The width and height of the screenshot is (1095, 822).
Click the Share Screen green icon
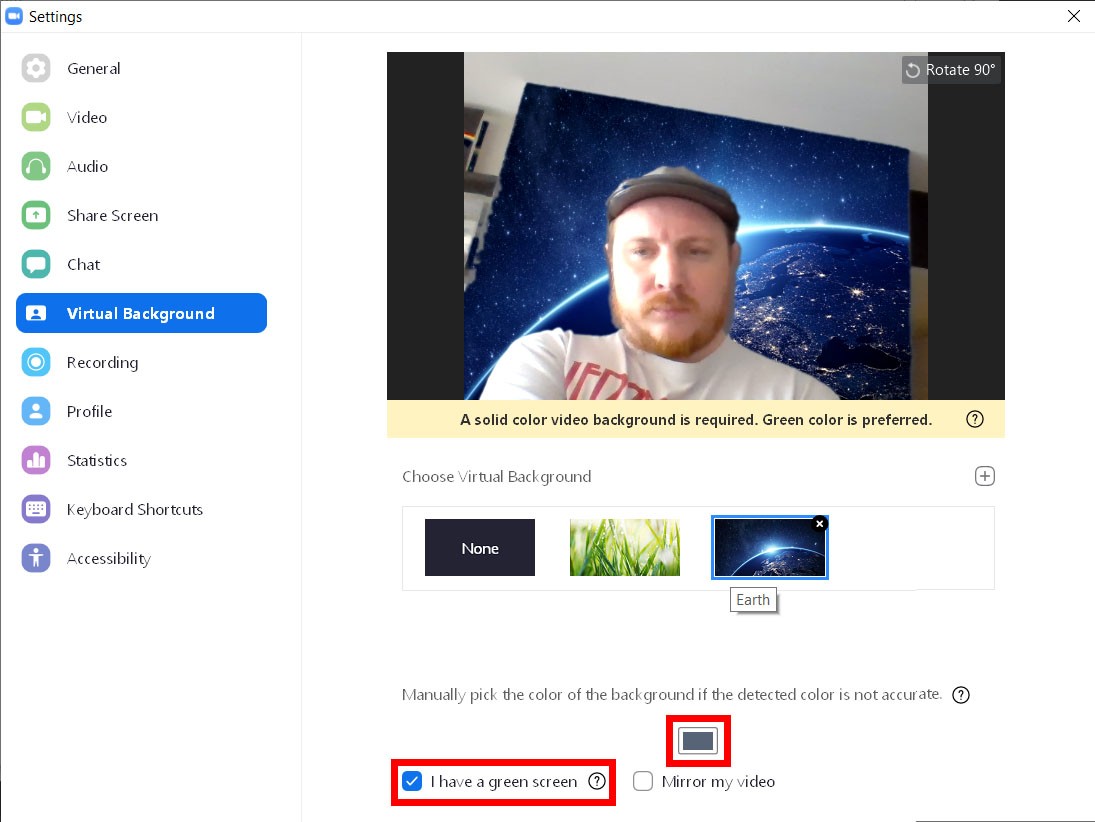tap(36, 215)
